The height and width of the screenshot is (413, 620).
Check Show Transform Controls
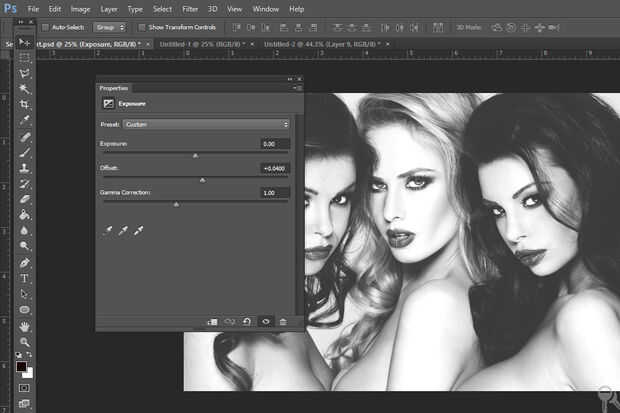(140, 27)
